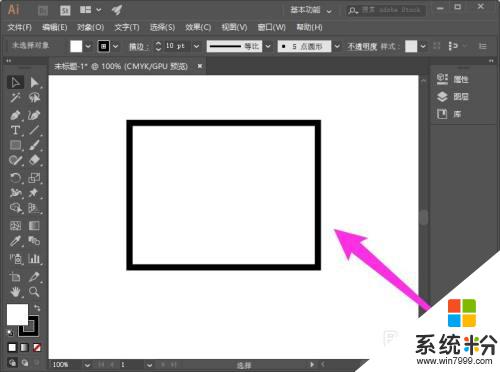Open the 窗口(W) menu
This screenshot has height=372, width=500.
pyautogui.click(x=272, y=27)
